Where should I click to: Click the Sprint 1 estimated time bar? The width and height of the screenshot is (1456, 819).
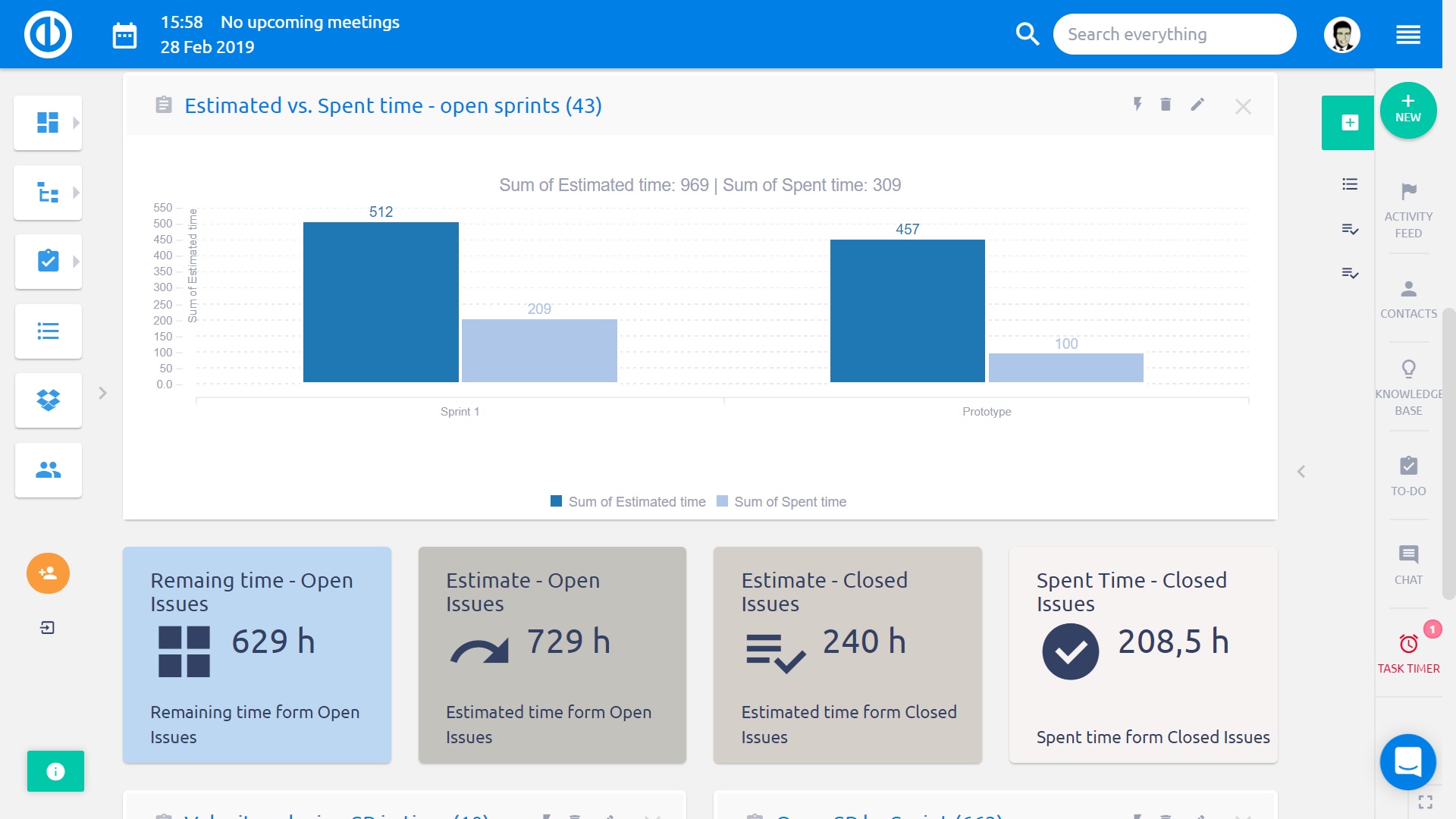381,302
